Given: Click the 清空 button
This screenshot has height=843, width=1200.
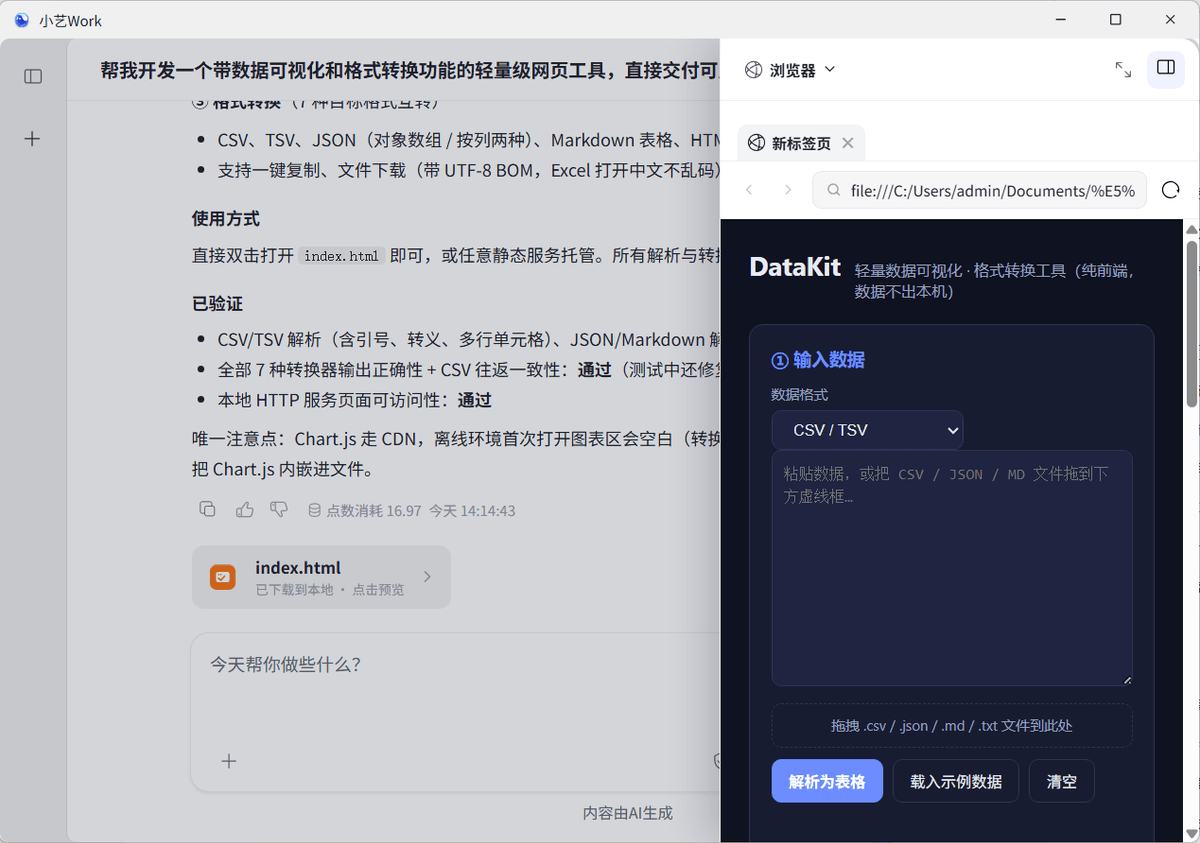Looking at the screenshot, I should pos(1062,781).
